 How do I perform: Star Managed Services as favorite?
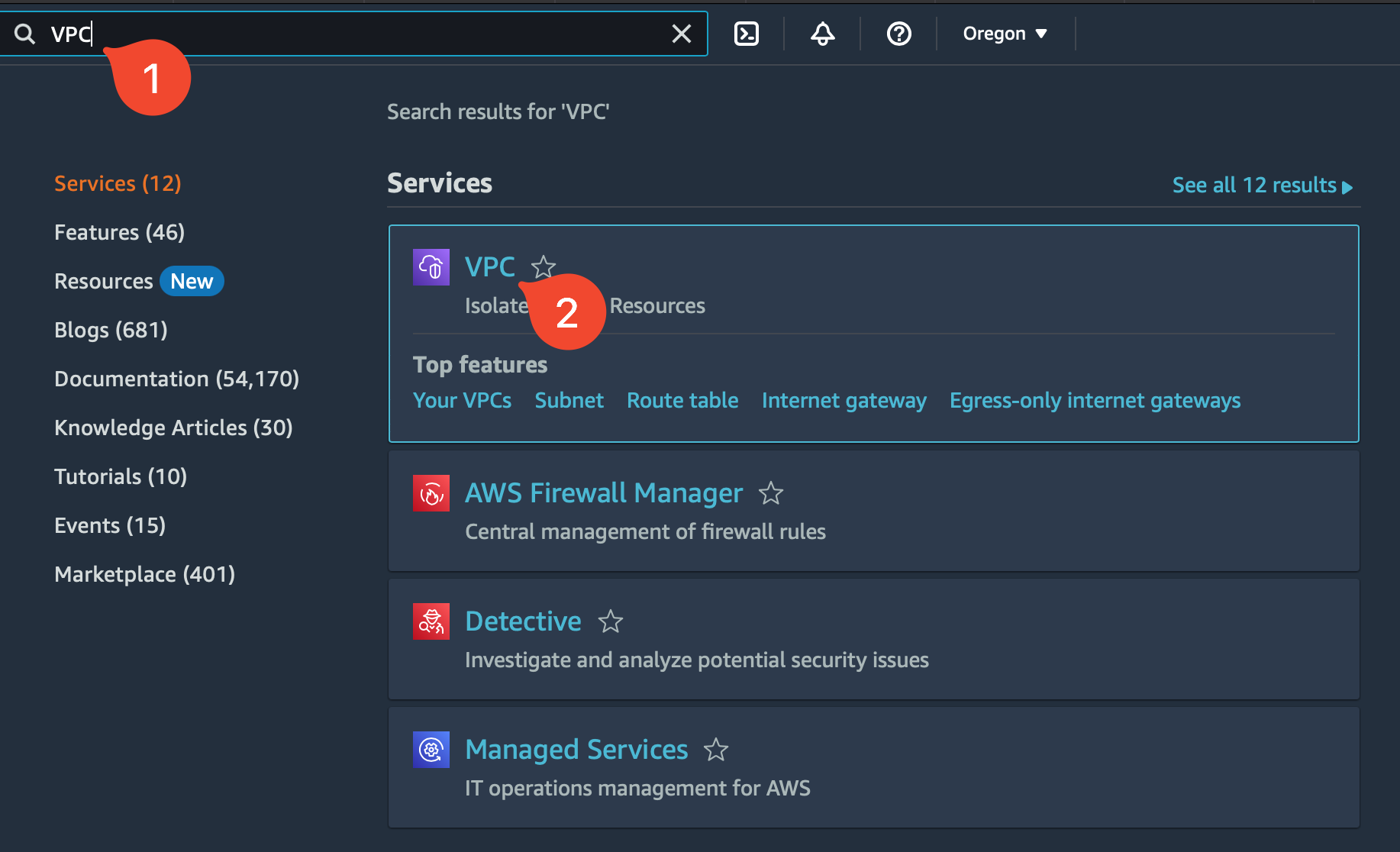[716, 750]
